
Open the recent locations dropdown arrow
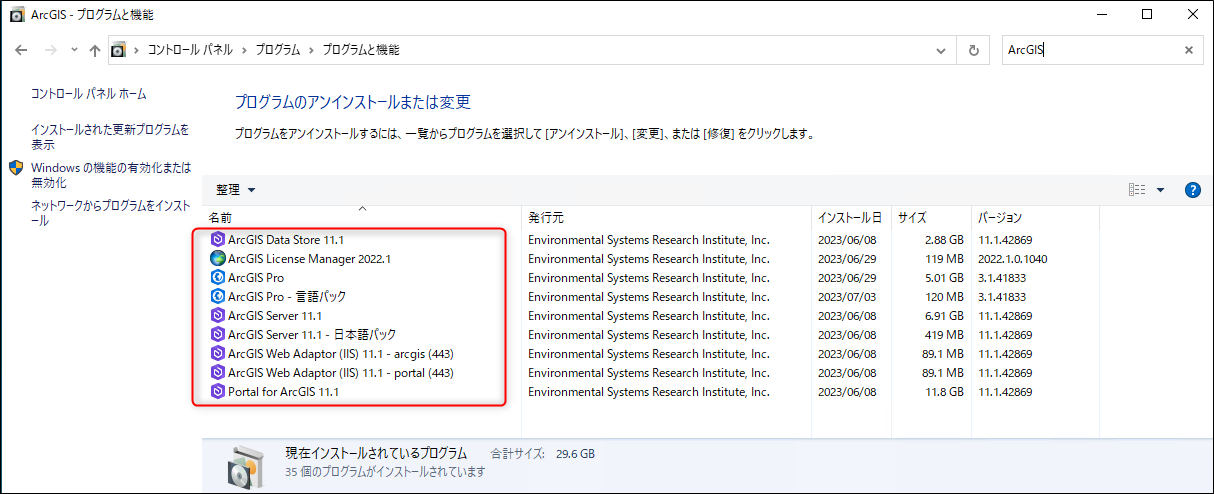point(74,50)
